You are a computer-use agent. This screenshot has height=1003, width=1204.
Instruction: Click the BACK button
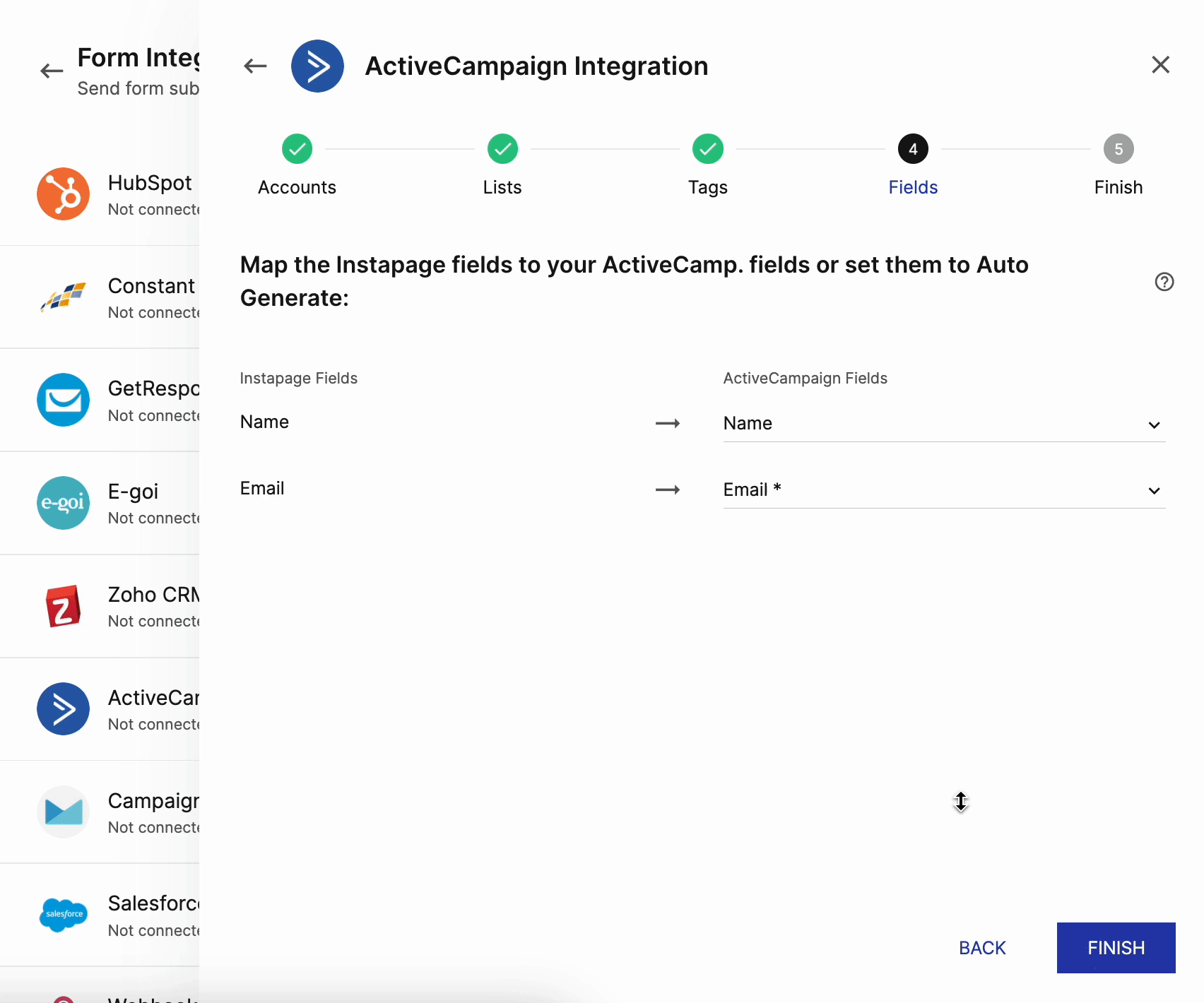981,948
